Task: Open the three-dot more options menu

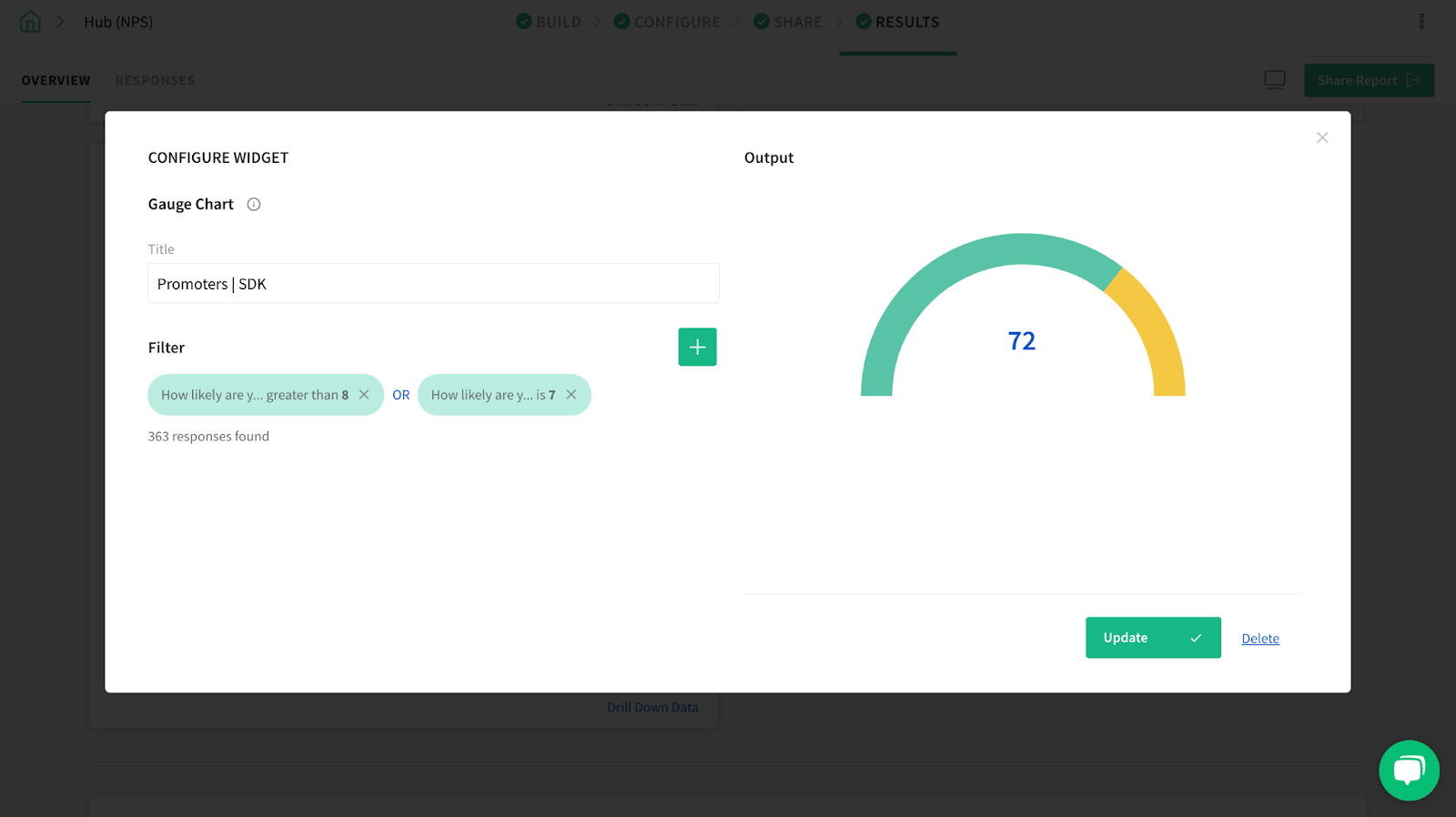Action: coord(1421,21)
